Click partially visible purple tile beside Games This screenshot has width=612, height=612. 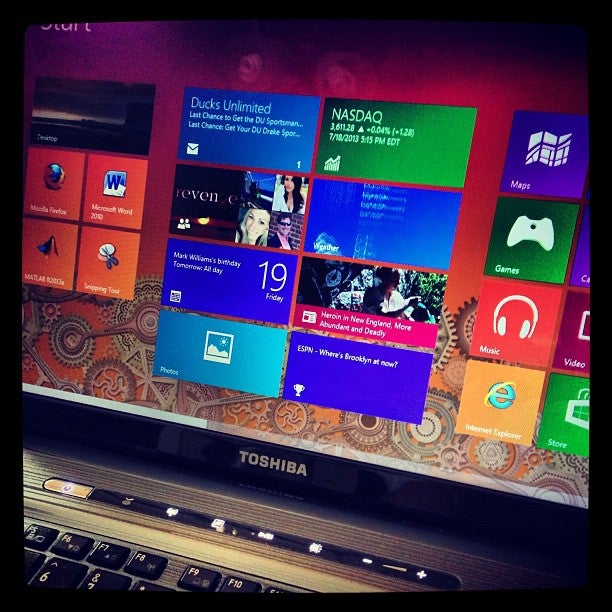coord(582,250)
